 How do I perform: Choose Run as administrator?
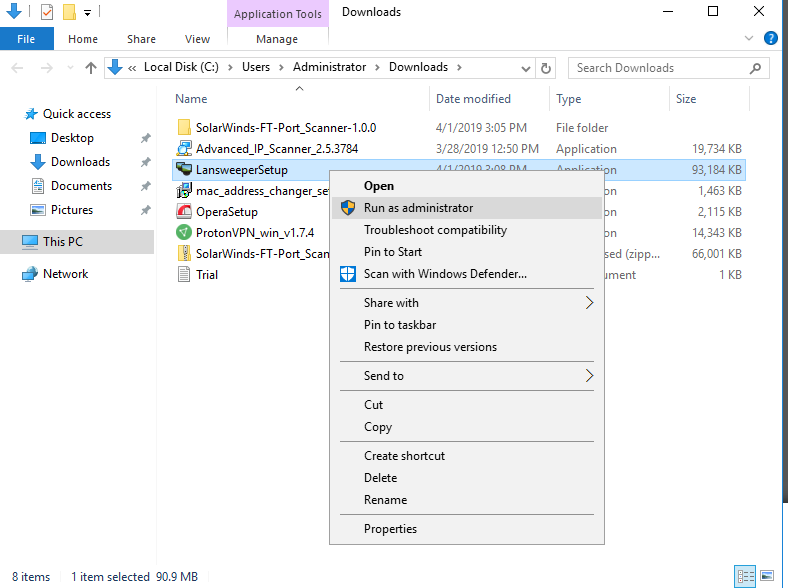(466, 208)
